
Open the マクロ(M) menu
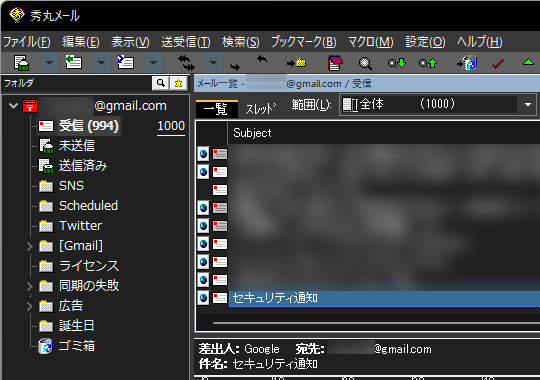[371, 42]
